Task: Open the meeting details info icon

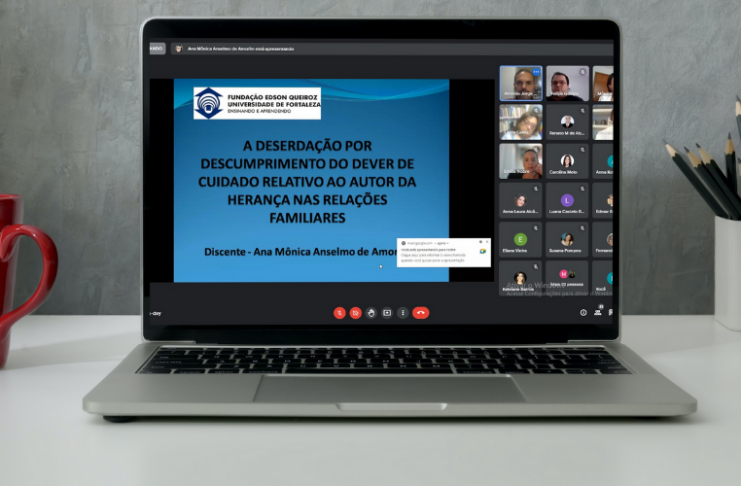Action: click(583, 312)
